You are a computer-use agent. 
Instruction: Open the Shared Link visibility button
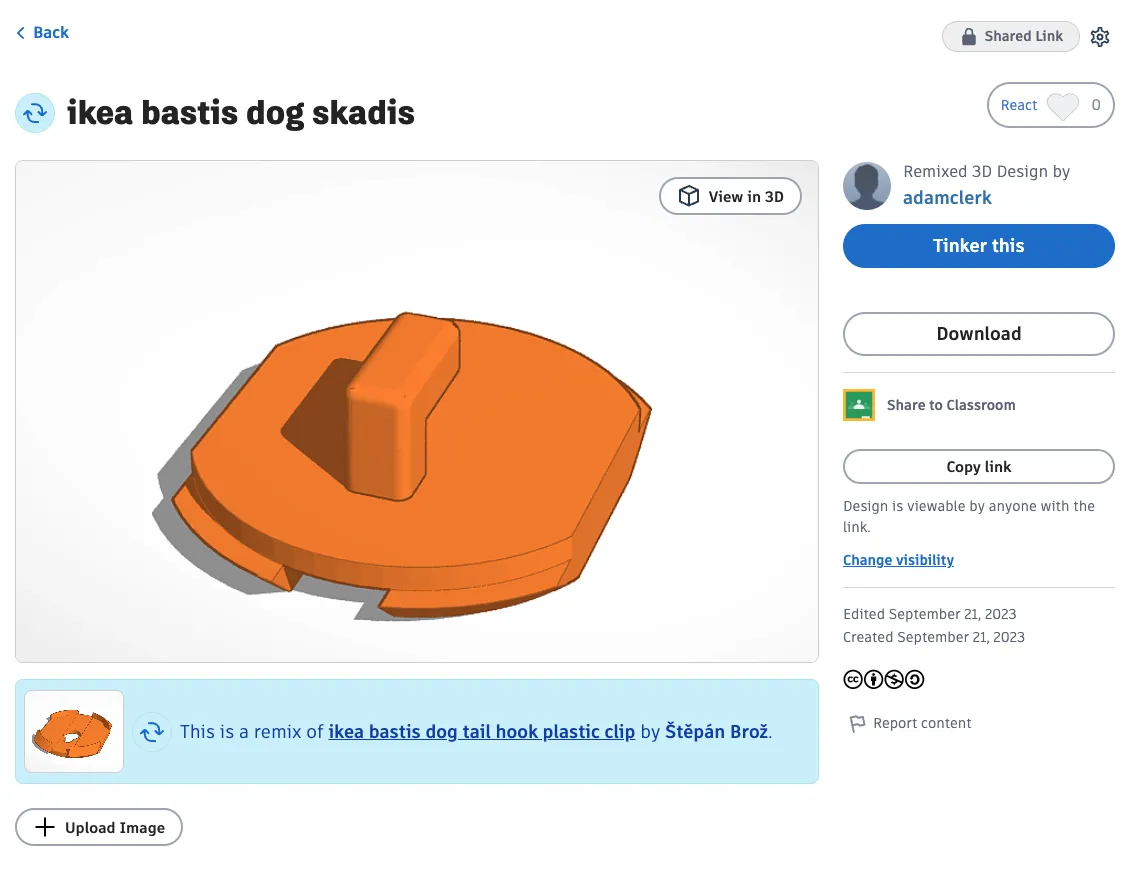[1010, 36]
